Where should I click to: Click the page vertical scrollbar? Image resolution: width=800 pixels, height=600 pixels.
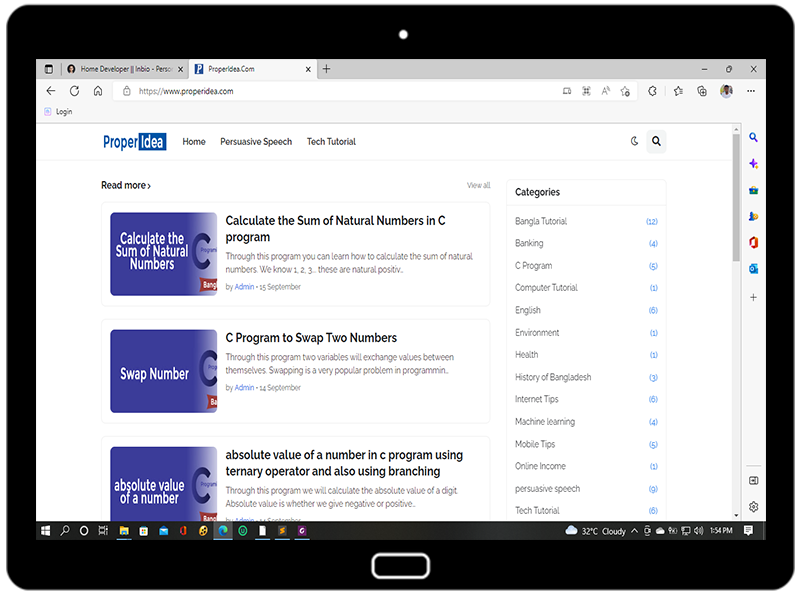point(736,197)
